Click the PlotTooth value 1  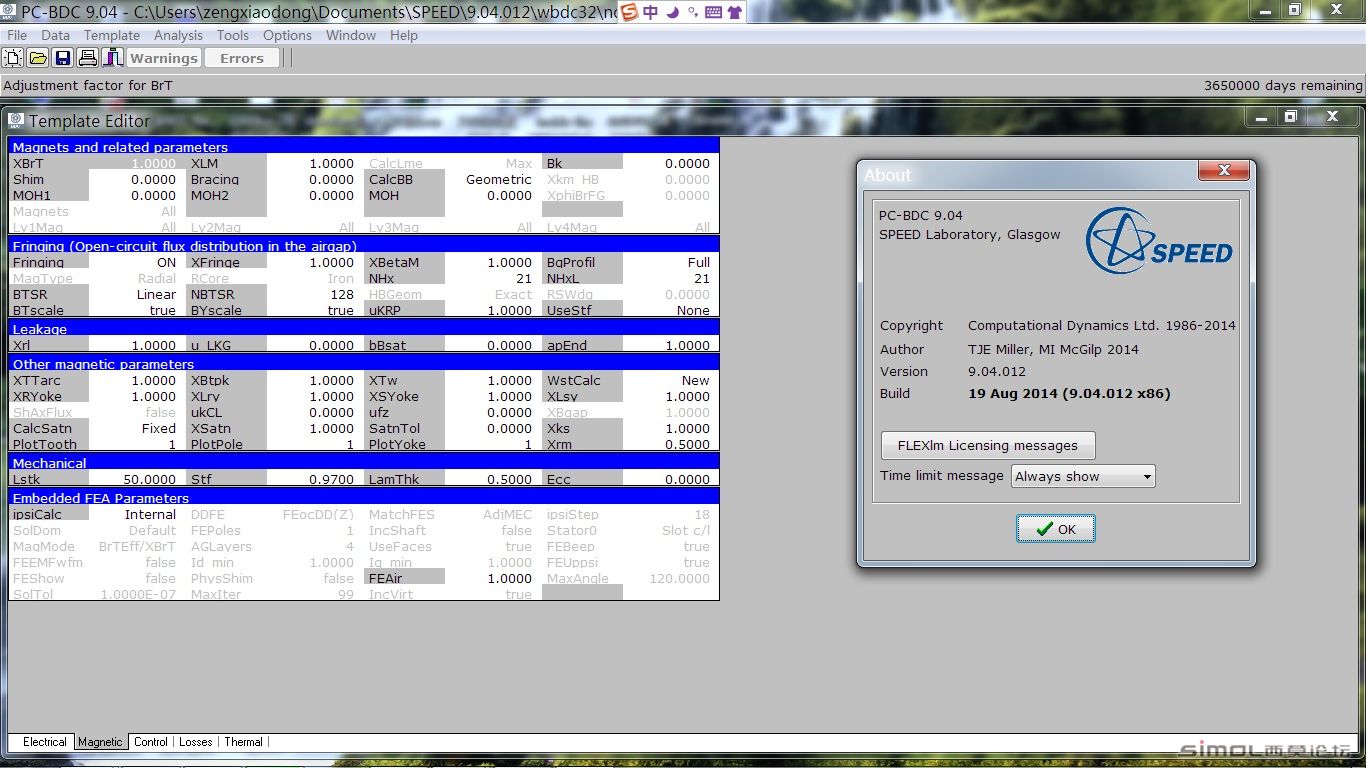click(133, 444)
